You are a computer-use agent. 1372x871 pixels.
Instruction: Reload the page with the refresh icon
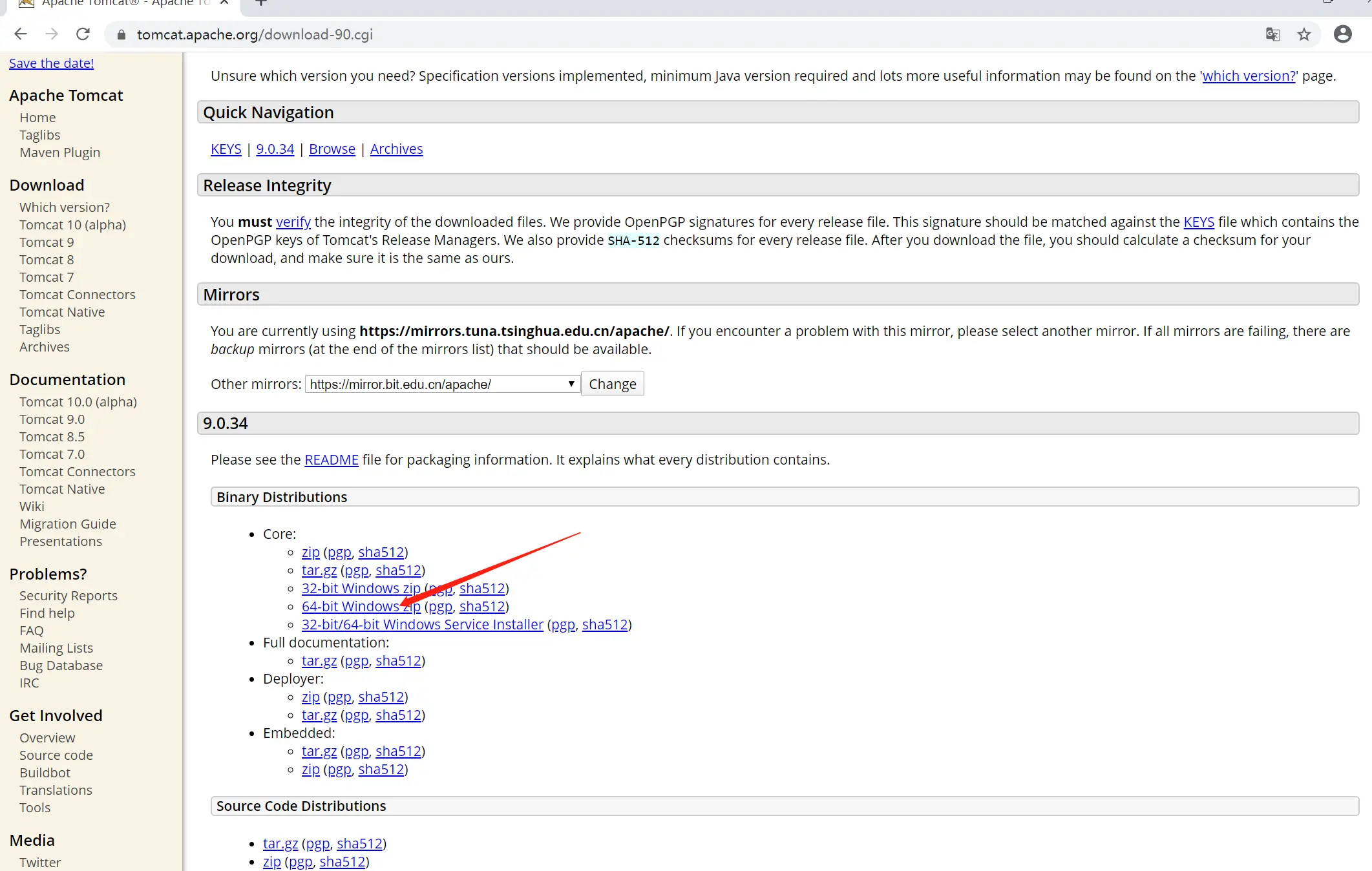[x=83, y=34]
